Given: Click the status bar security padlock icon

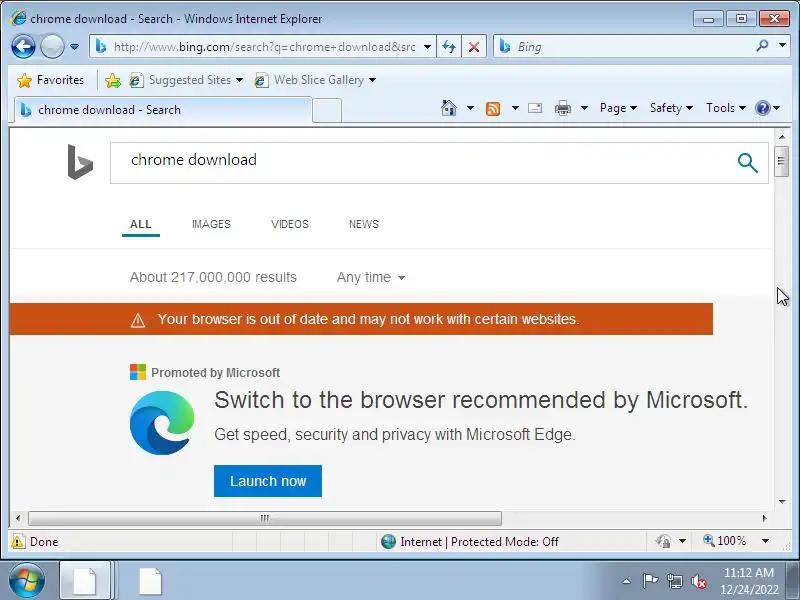Looking at the screenshot, I should 663,541.
